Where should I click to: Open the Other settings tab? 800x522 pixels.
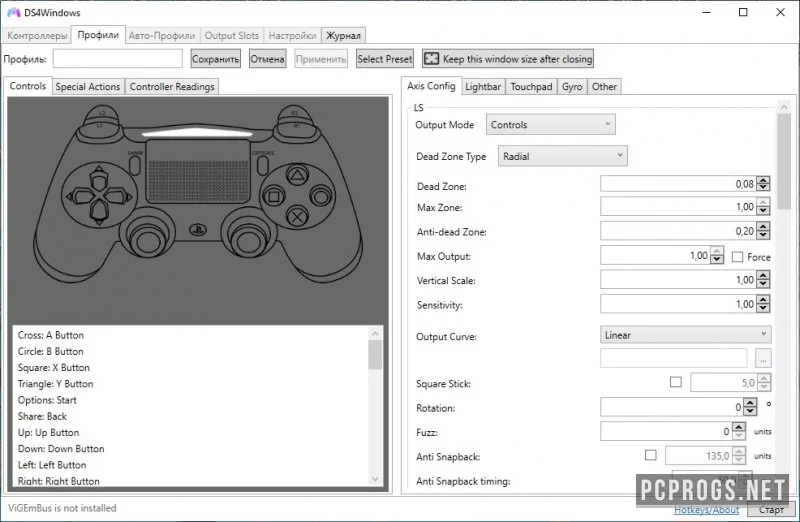[x=604, y=87]
